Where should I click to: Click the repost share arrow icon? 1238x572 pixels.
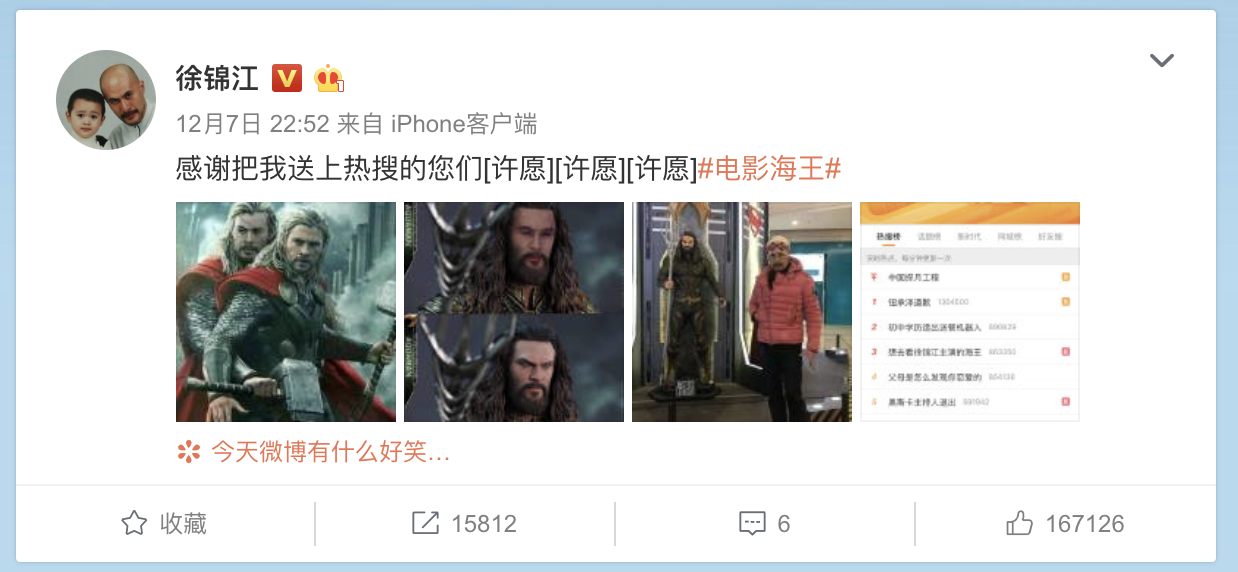pyautogui.click(x=426, y=523)
